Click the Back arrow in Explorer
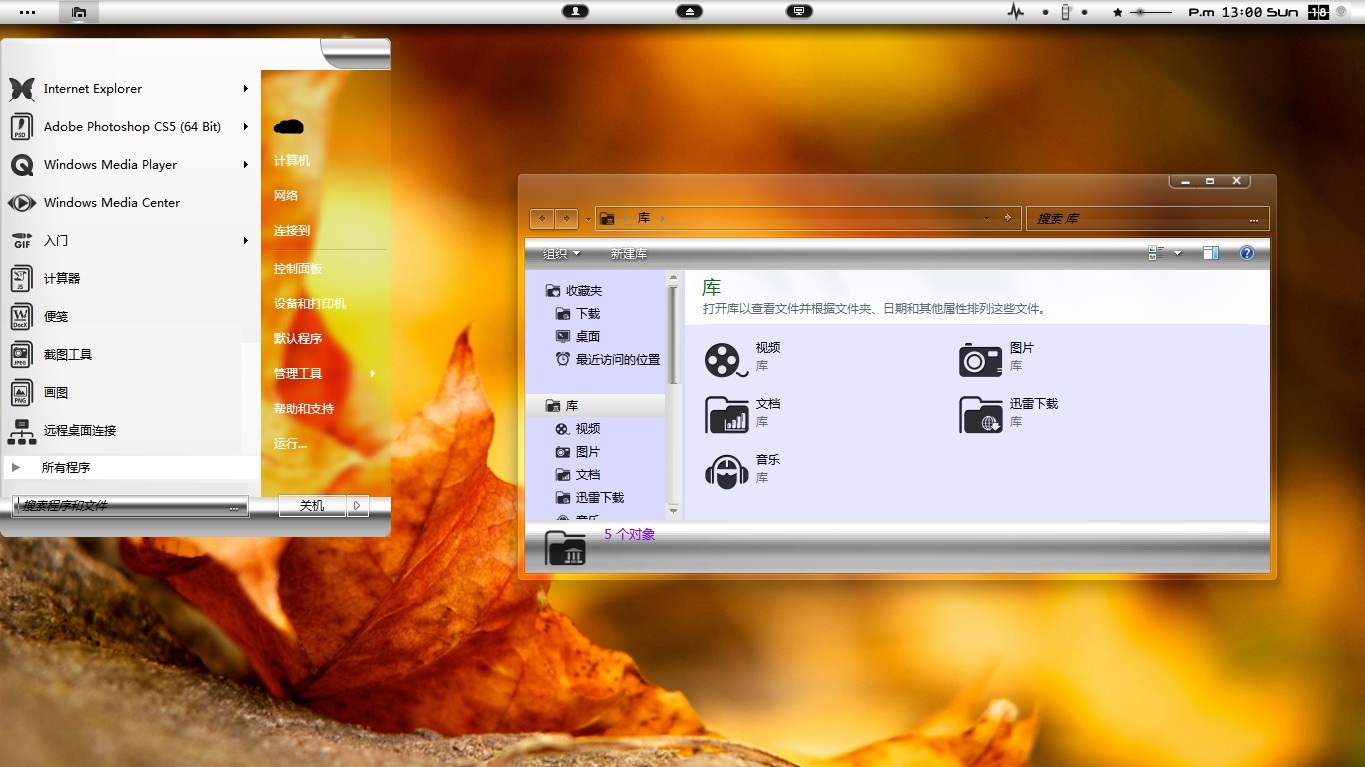 542,218
